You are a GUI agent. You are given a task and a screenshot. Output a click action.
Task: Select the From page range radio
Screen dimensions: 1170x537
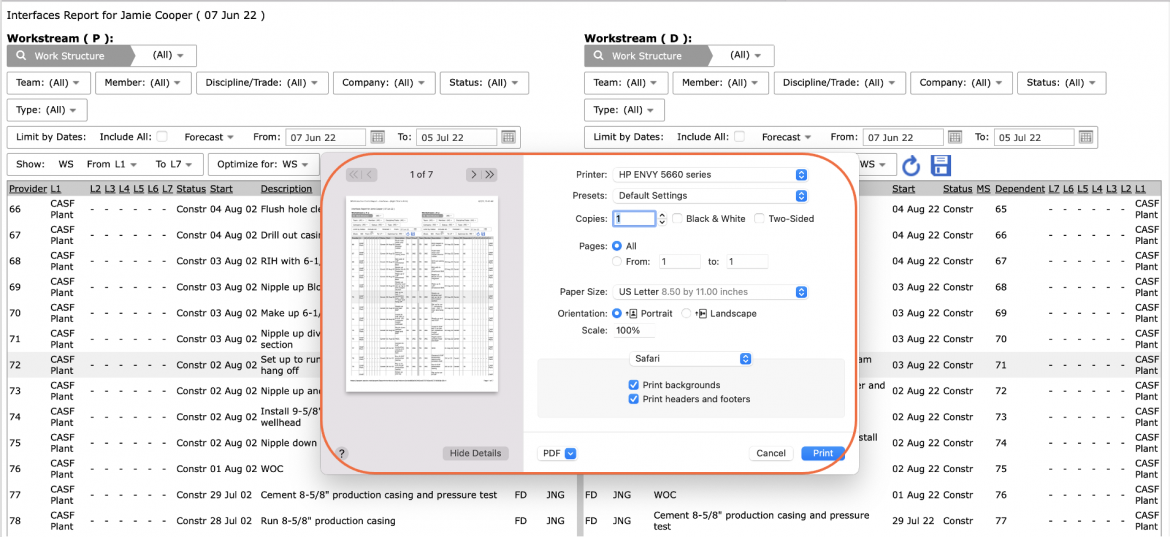[617, 262]
